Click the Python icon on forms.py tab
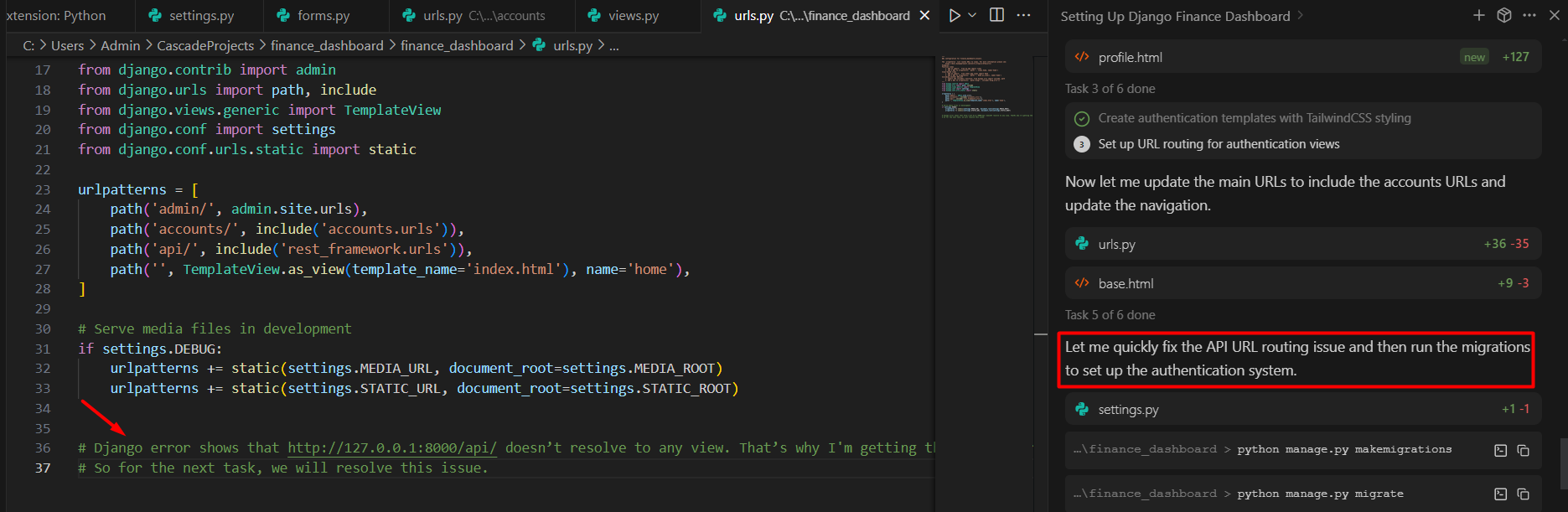 (283, 15)
